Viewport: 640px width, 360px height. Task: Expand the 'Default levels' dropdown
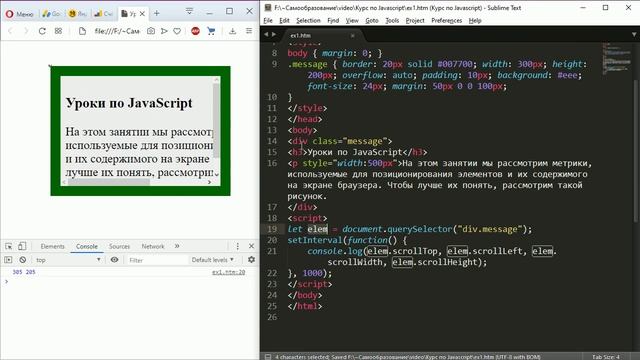point(213,260)
